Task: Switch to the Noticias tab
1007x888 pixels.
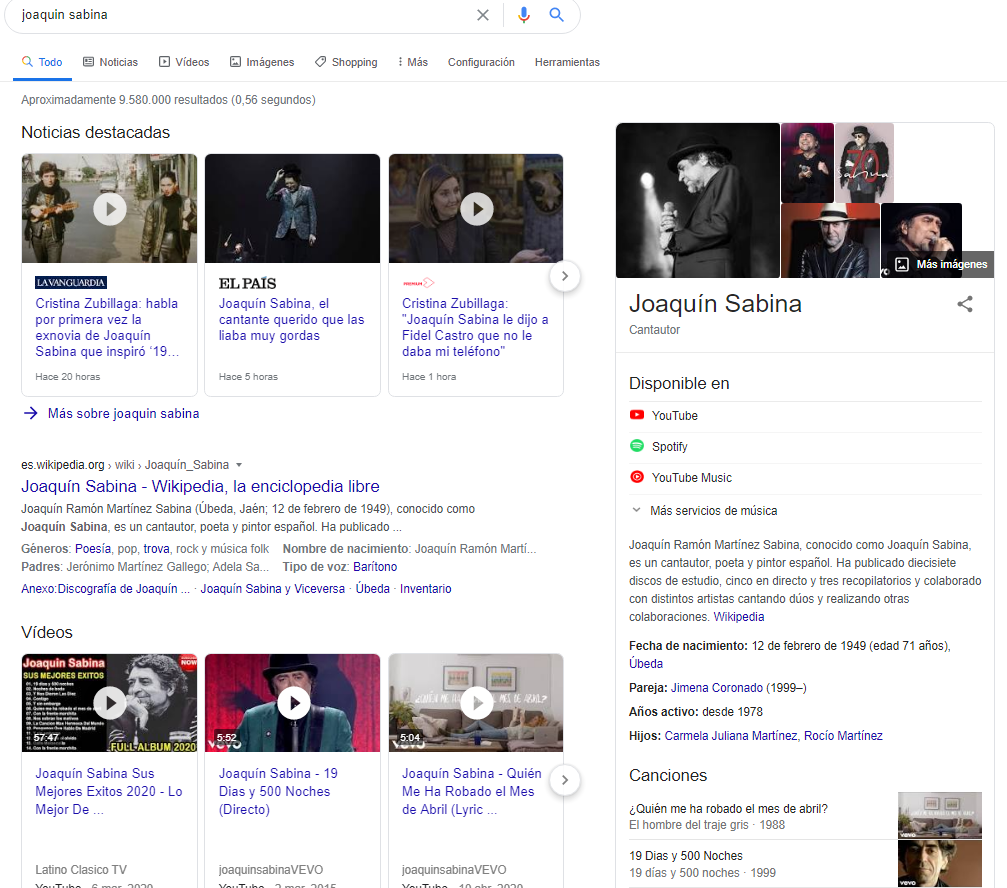Action: point(110,62)
